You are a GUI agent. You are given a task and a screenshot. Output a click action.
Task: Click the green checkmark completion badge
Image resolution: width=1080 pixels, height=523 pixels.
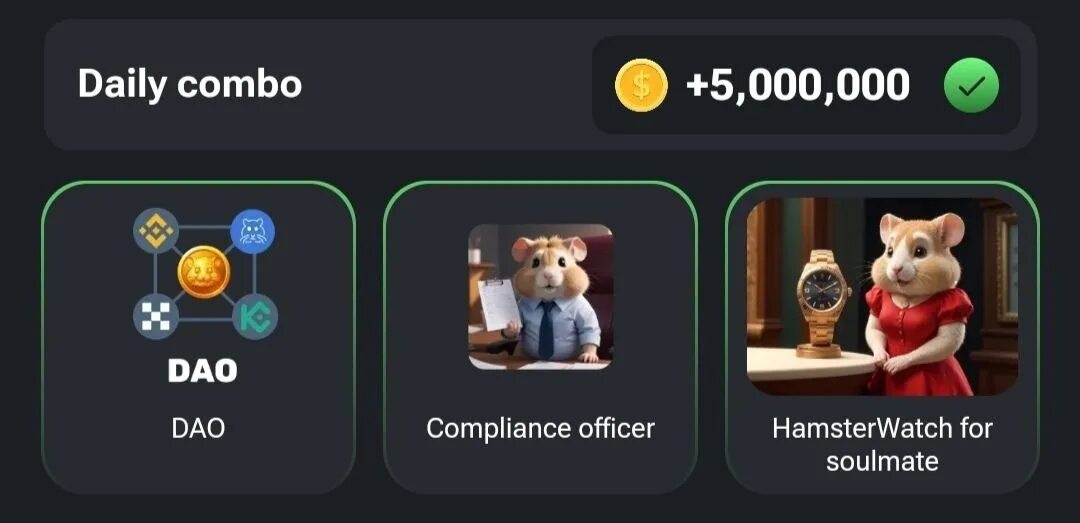[x=971, y=85]
